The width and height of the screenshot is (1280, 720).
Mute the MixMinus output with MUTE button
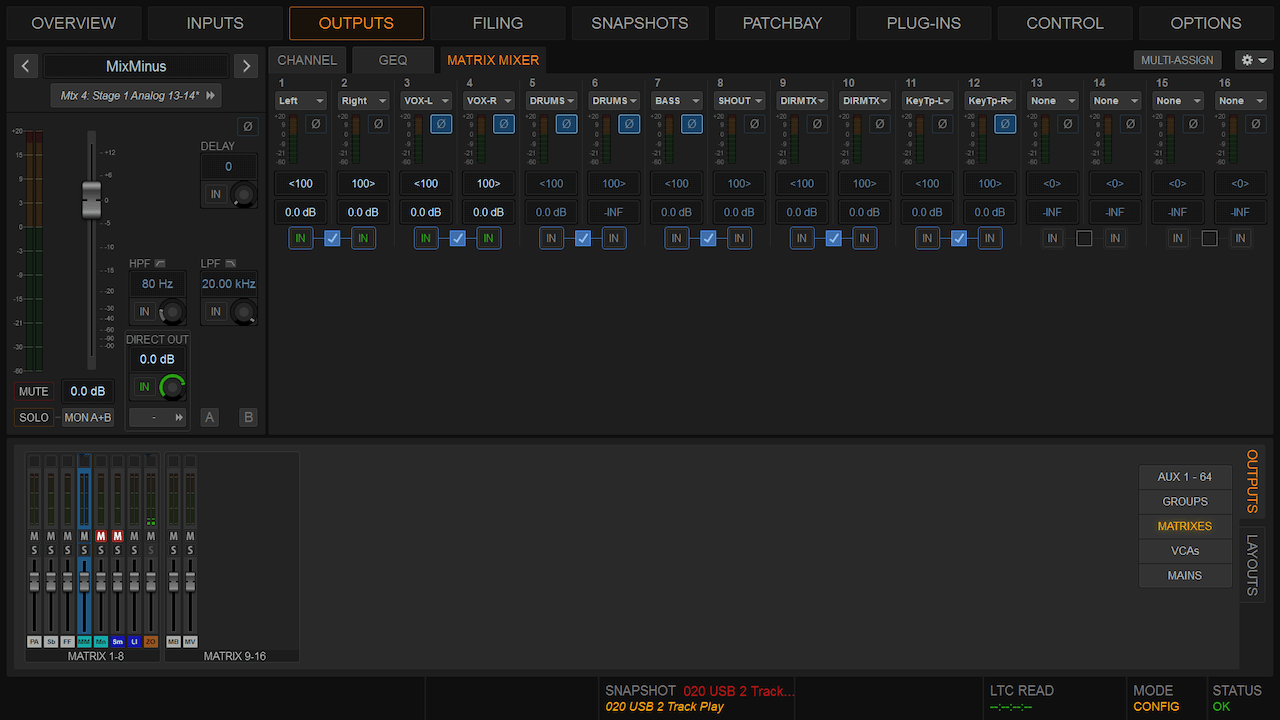[x=34, y=391]
